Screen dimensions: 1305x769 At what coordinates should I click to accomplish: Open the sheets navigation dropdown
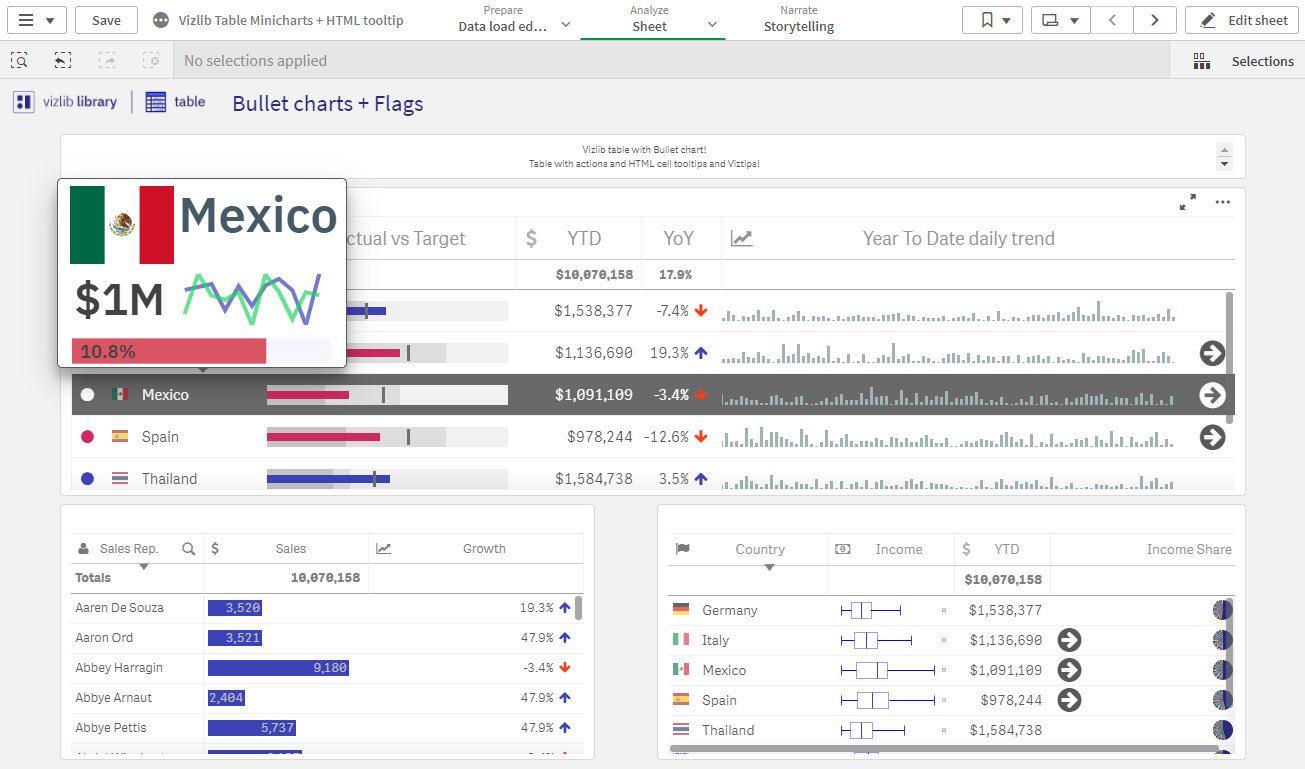pyautogui.click(x=1072, y=19)
